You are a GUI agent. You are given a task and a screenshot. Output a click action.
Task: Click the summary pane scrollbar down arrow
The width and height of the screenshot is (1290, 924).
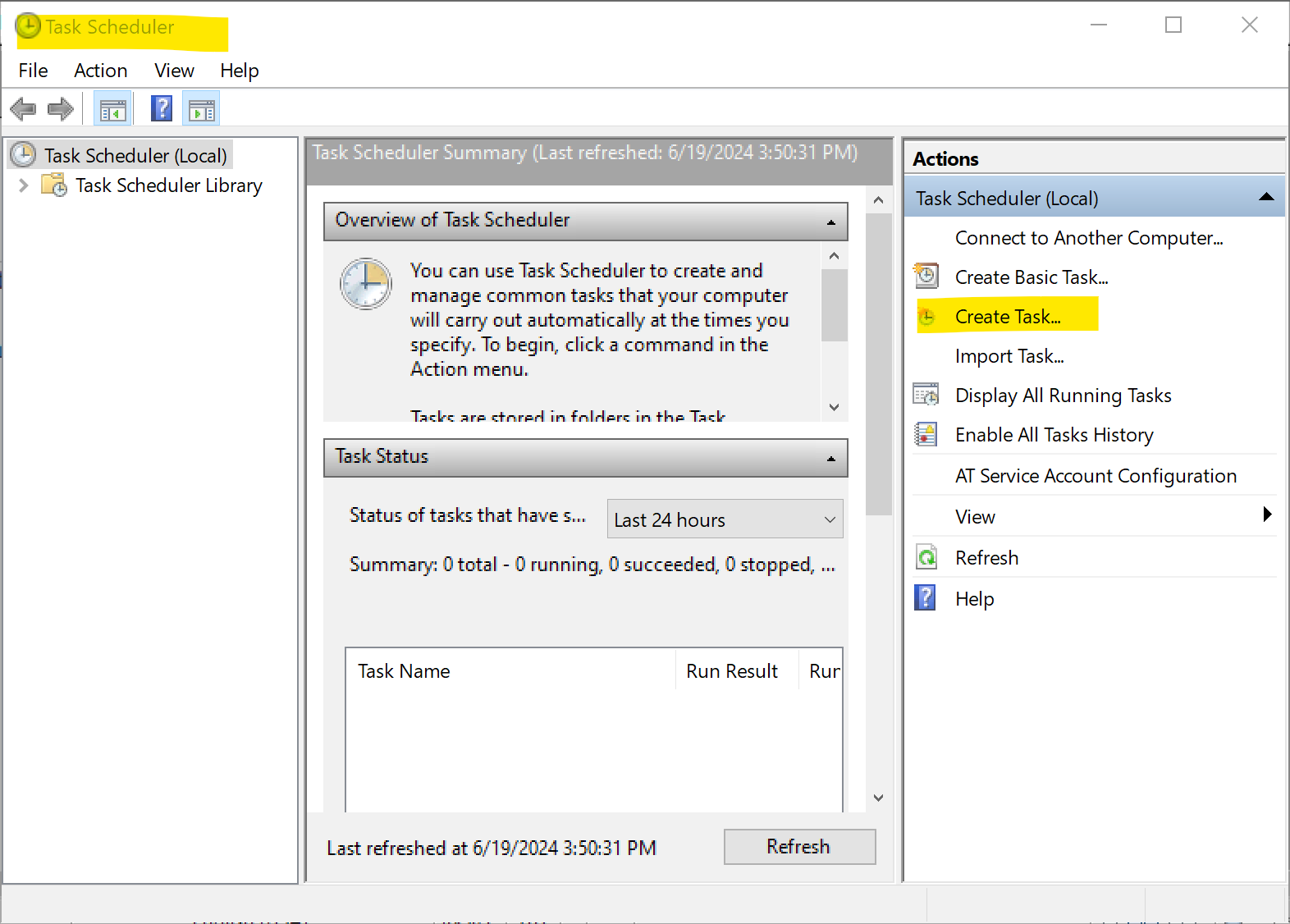[878, 798]
